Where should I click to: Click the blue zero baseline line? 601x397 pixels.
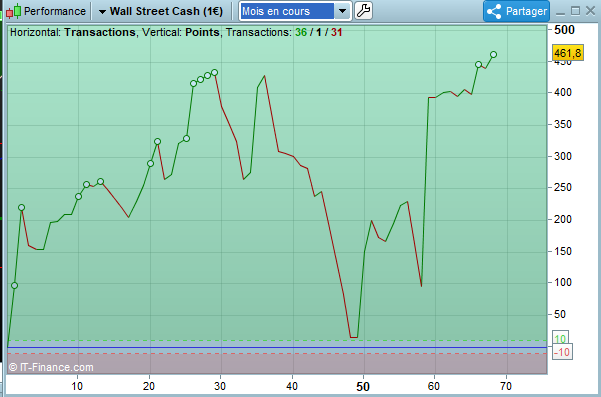277,347
